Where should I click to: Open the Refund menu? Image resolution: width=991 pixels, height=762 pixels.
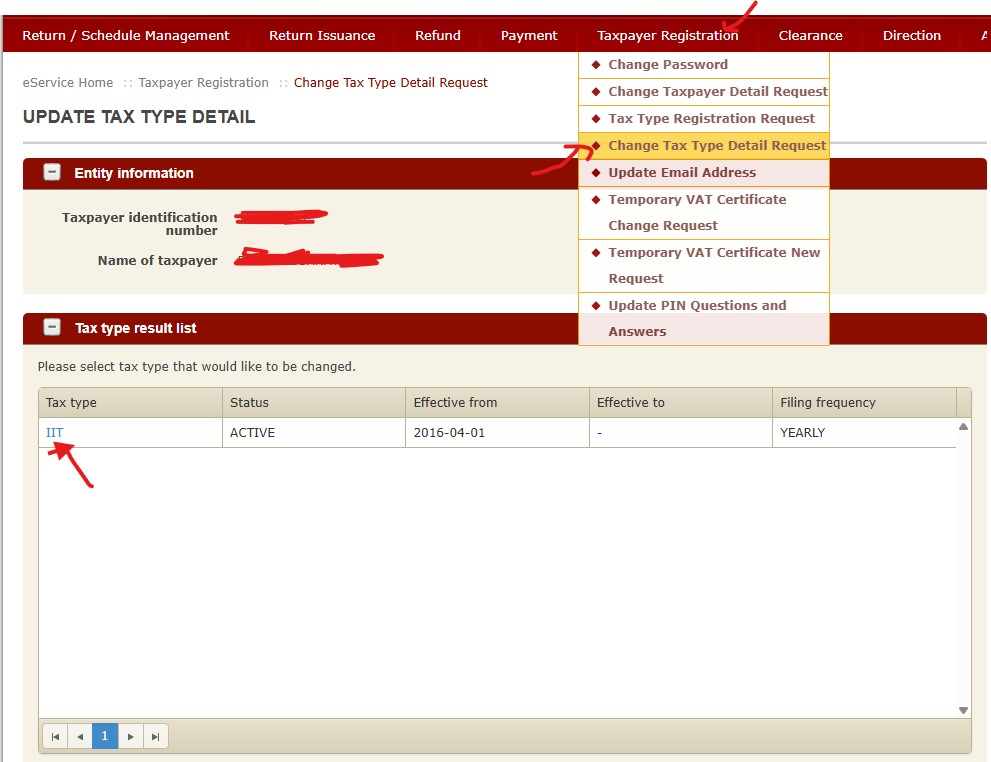438,36
